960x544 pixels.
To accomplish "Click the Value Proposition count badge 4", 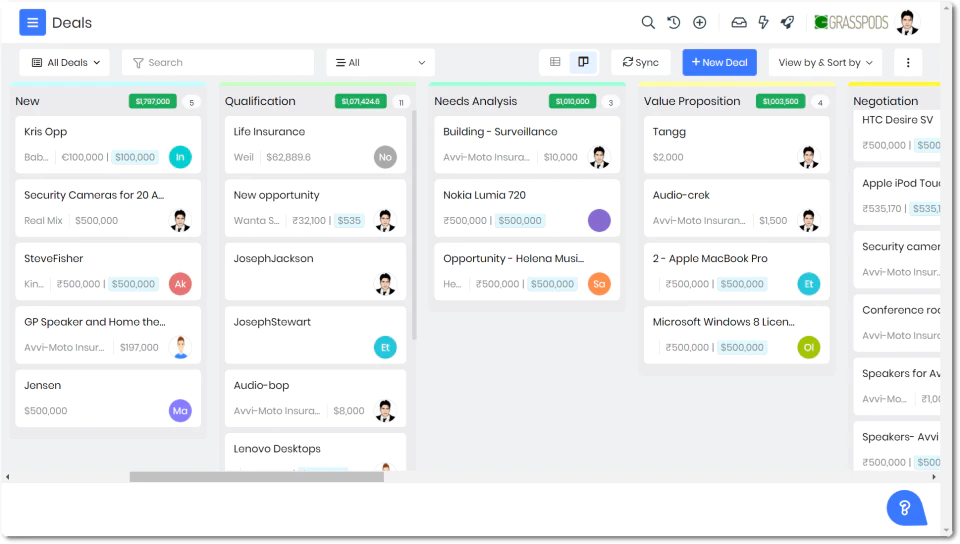I will point(820,102).
